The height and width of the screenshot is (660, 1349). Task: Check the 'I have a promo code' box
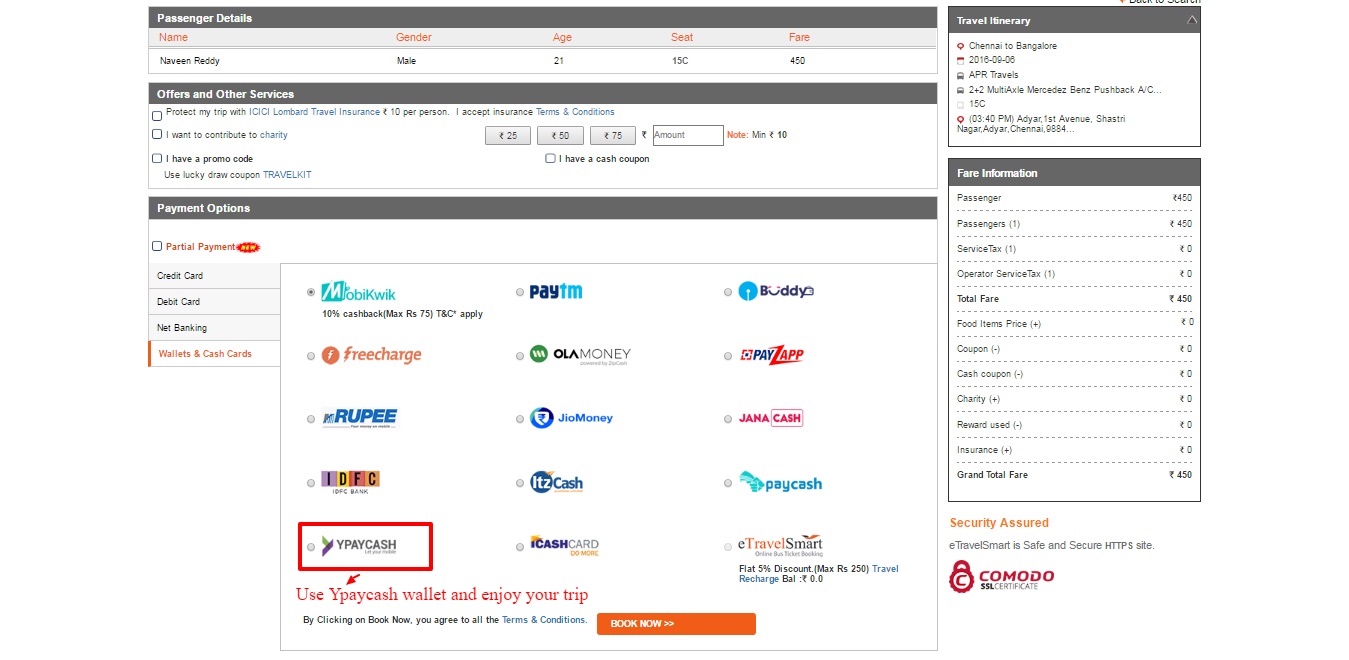pyautogui.click(x=157, y=158)
